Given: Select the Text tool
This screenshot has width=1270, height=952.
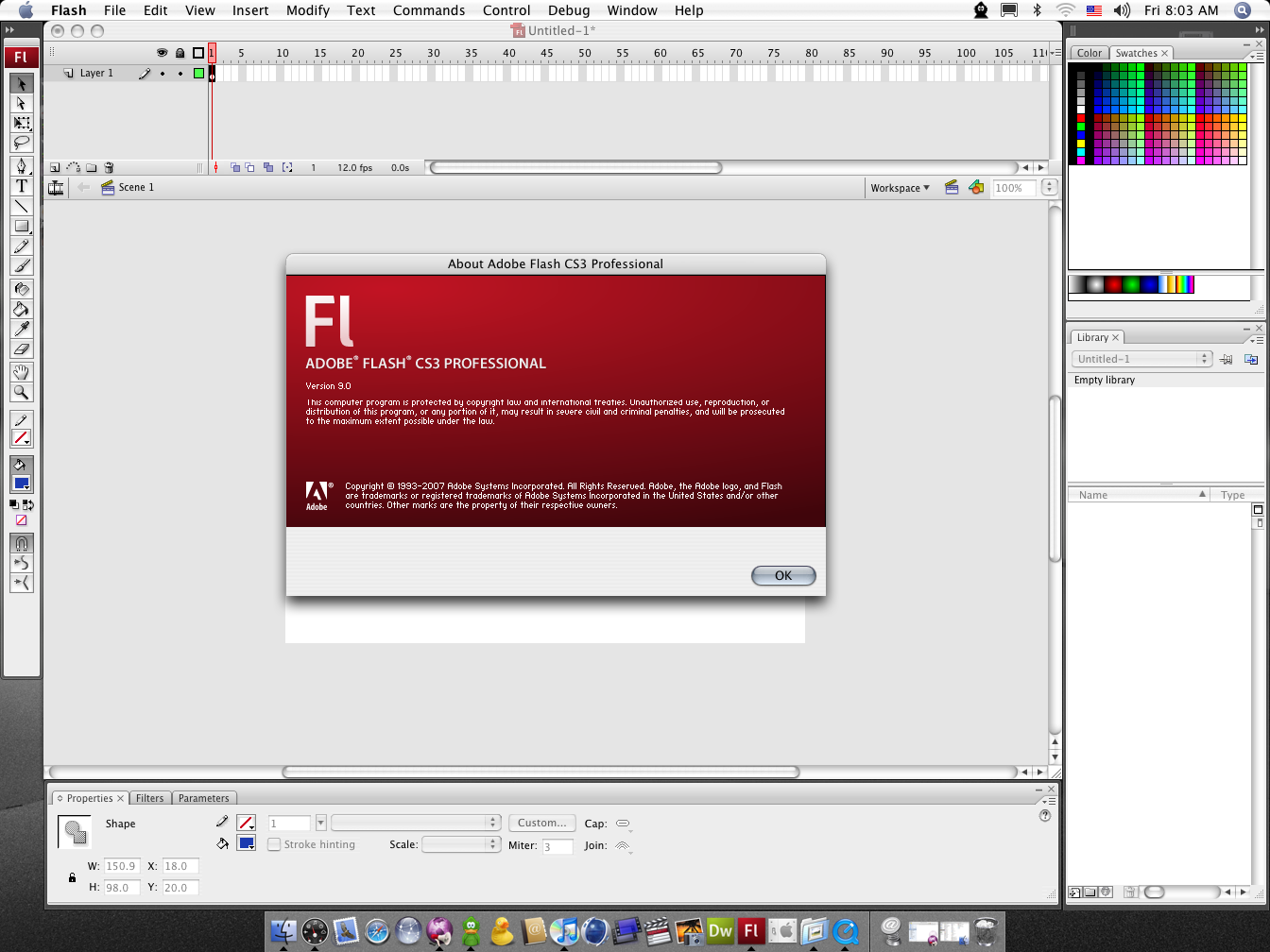Looking at the screenshot, I should 21,186.
